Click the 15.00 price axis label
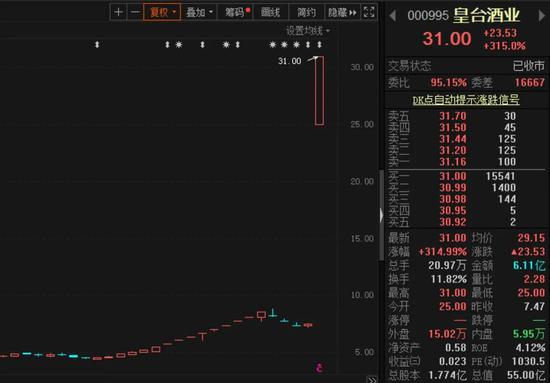Screen dimensions: 550x383 point(362,238)
